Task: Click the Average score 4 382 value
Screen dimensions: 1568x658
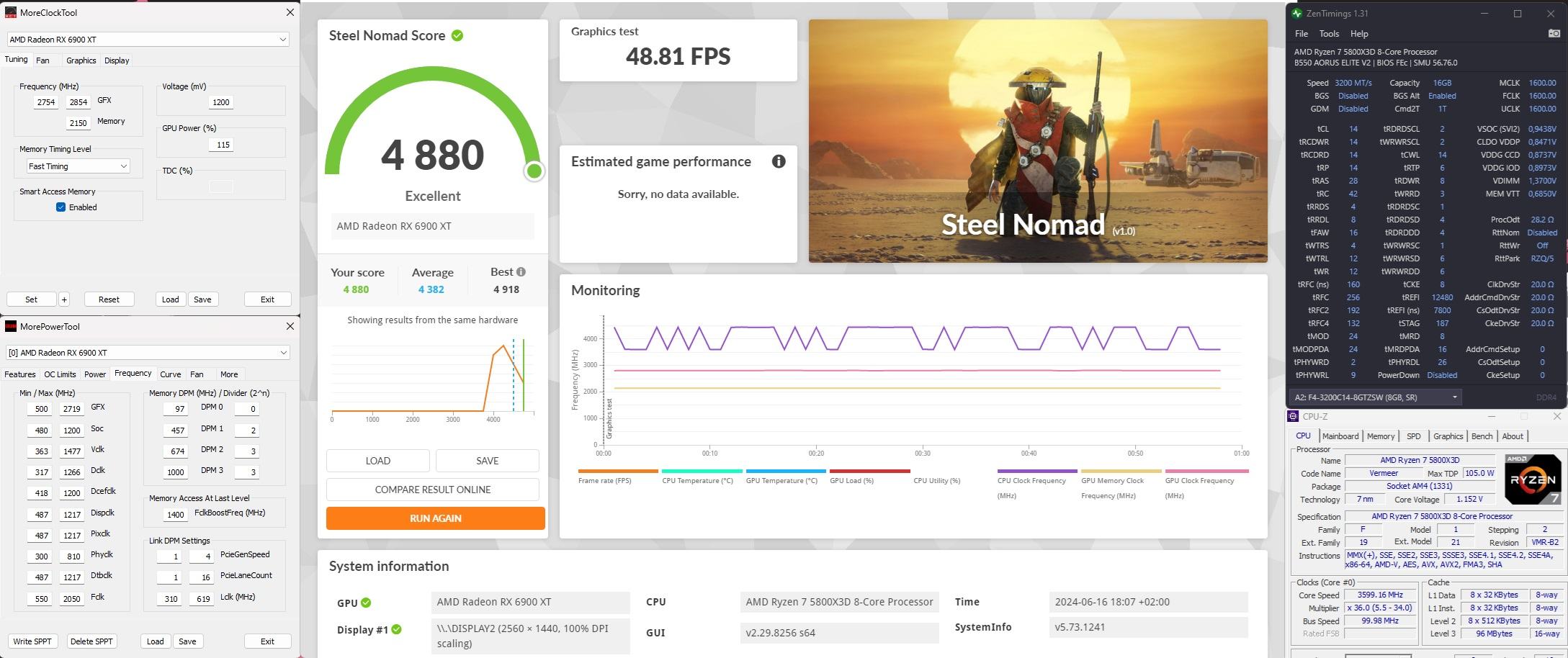Action: click(x=431, y=289)
